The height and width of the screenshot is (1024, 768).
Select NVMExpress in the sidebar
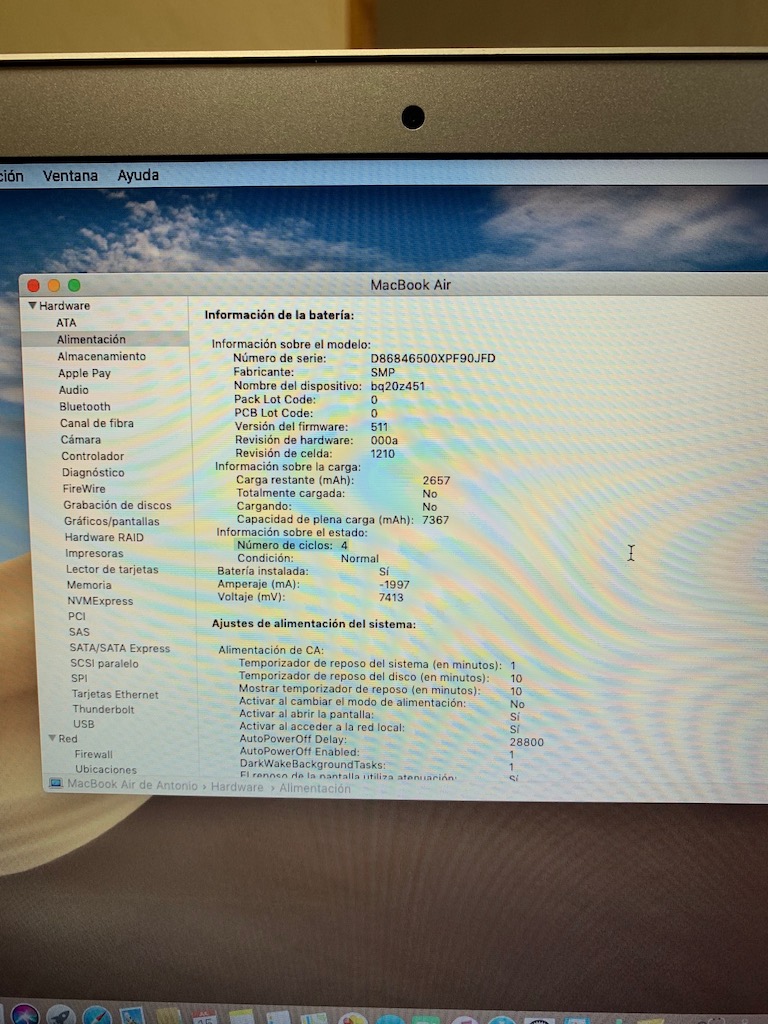(100, 601)
